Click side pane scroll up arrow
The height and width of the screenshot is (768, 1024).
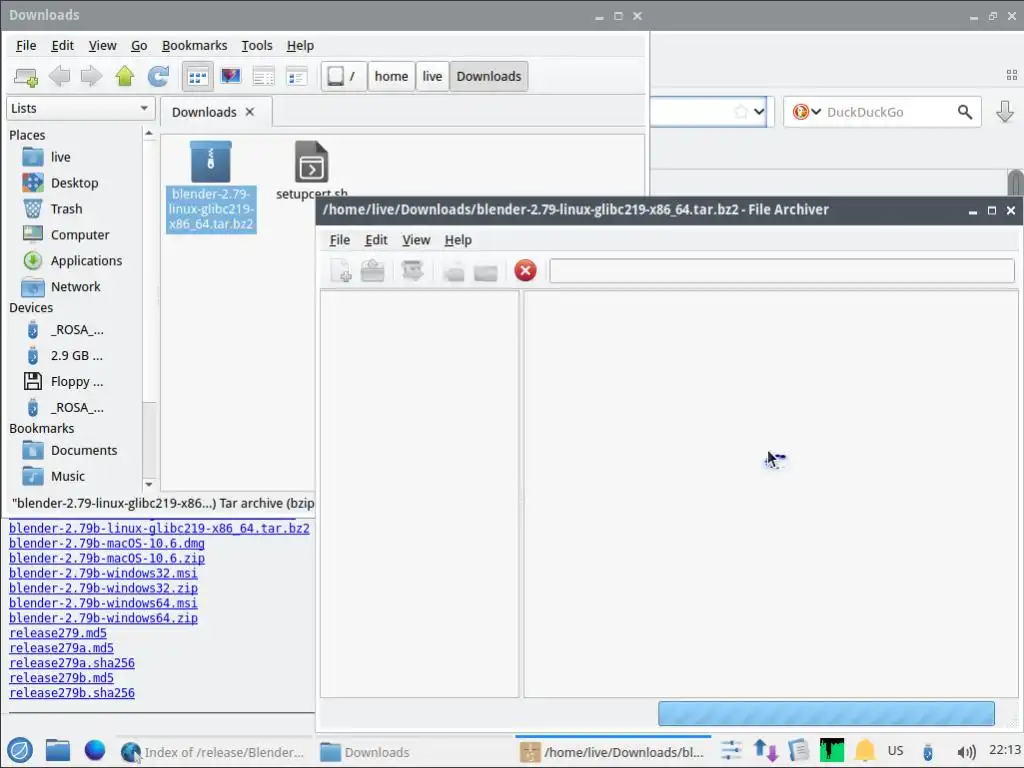coord(149,134)
